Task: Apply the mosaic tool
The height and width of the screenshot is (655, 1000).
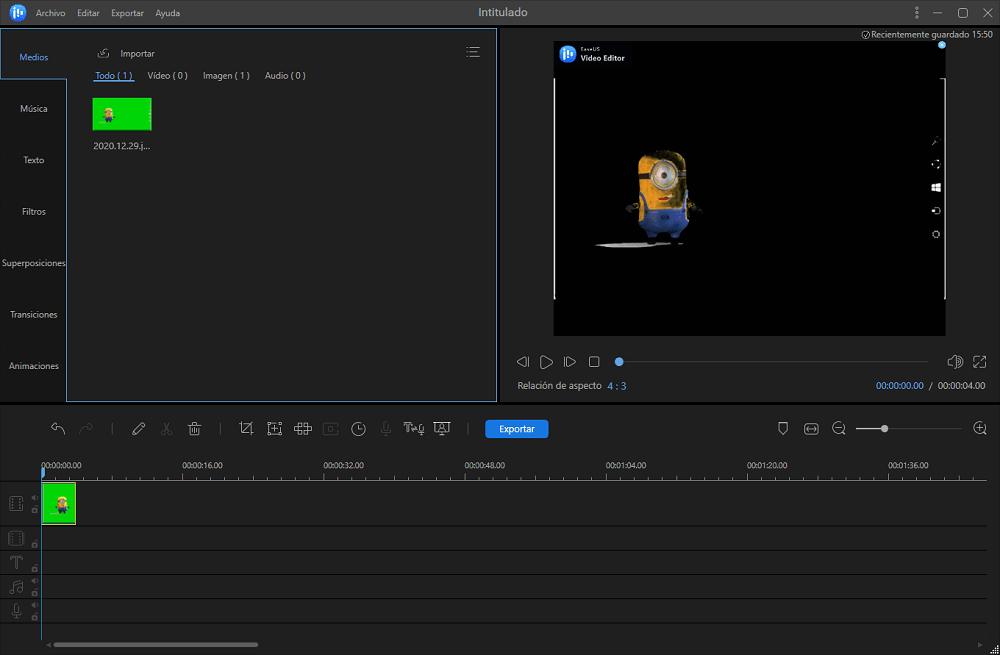Action: [x=303, y=429]
